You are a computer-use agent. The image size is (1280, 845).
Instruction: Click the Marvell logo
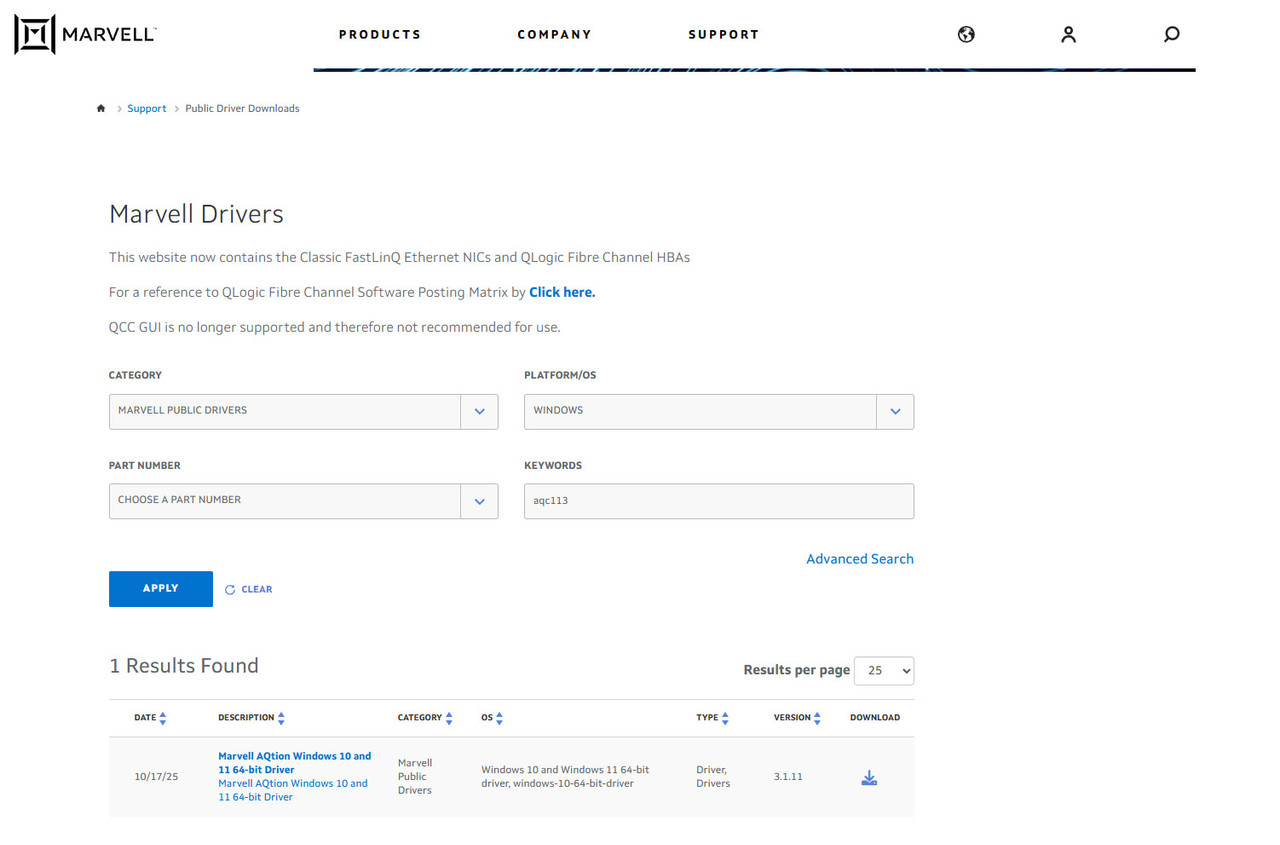85,34
